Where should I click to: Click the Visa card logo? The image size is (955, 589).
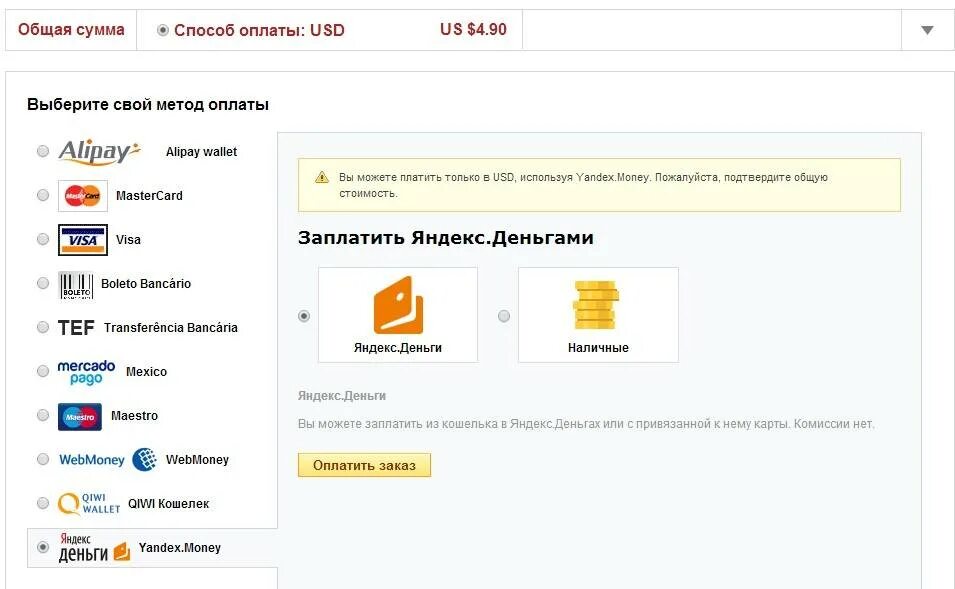(83, 239)
